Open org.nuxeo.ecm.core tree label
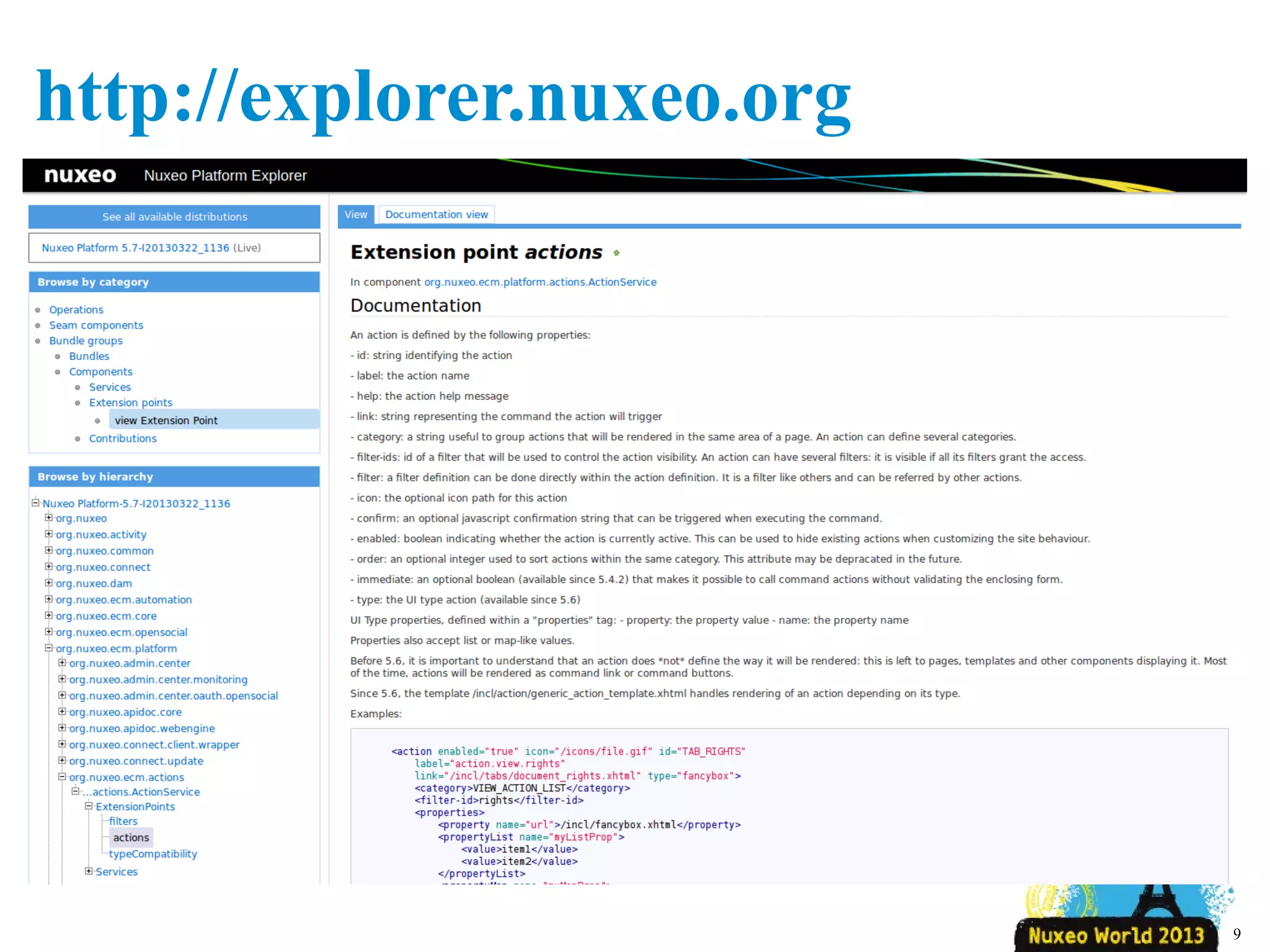1270x952 pixels. click(x=106, y=616)
